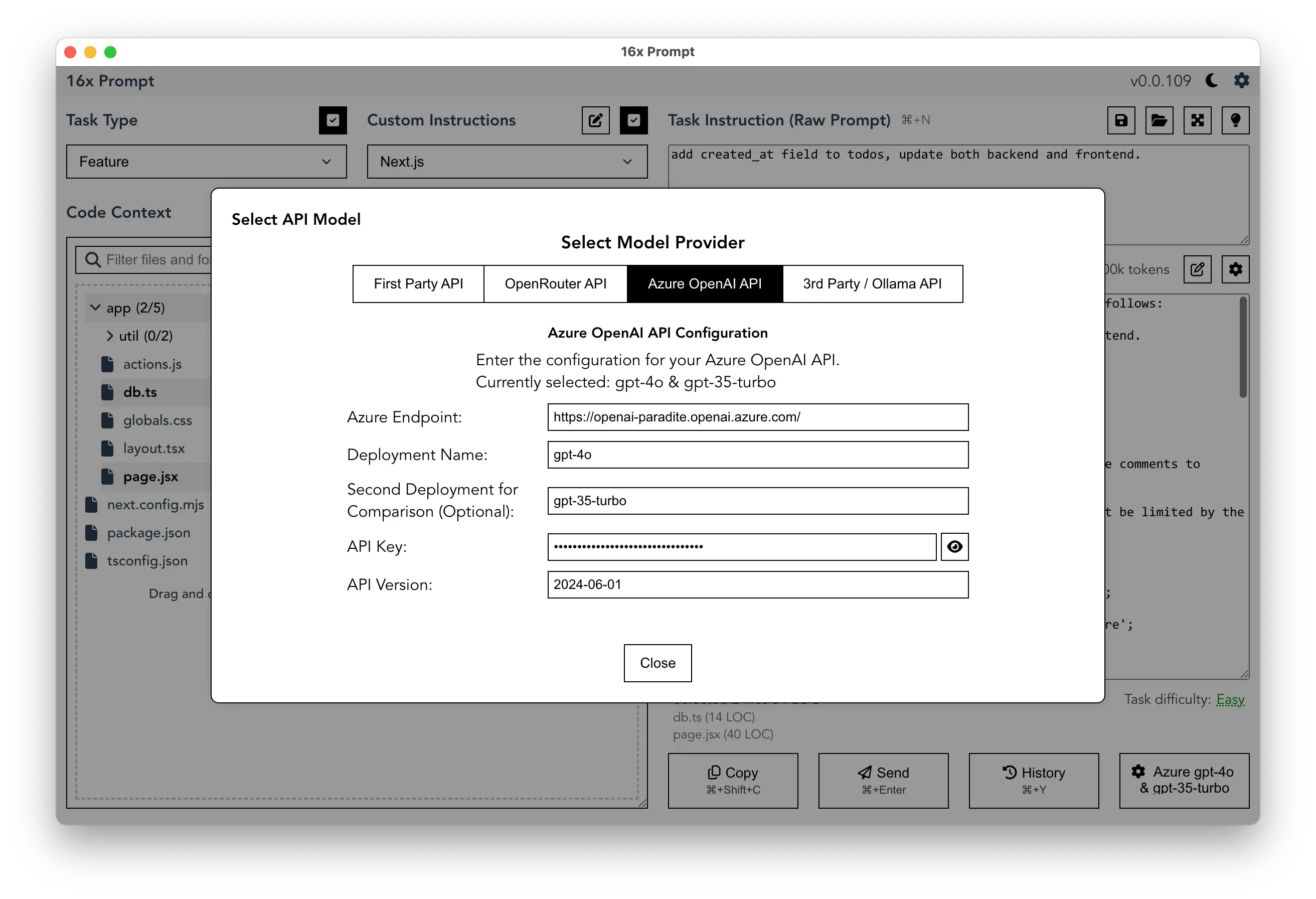Open the Feature task type dropdown
1316x899 pixels.
206,162
